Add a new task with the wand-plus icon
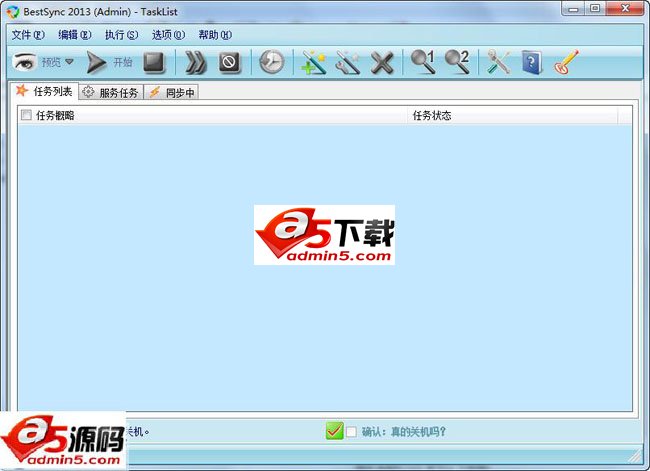This screenshot has height=471, width=650. click(314, 63)
